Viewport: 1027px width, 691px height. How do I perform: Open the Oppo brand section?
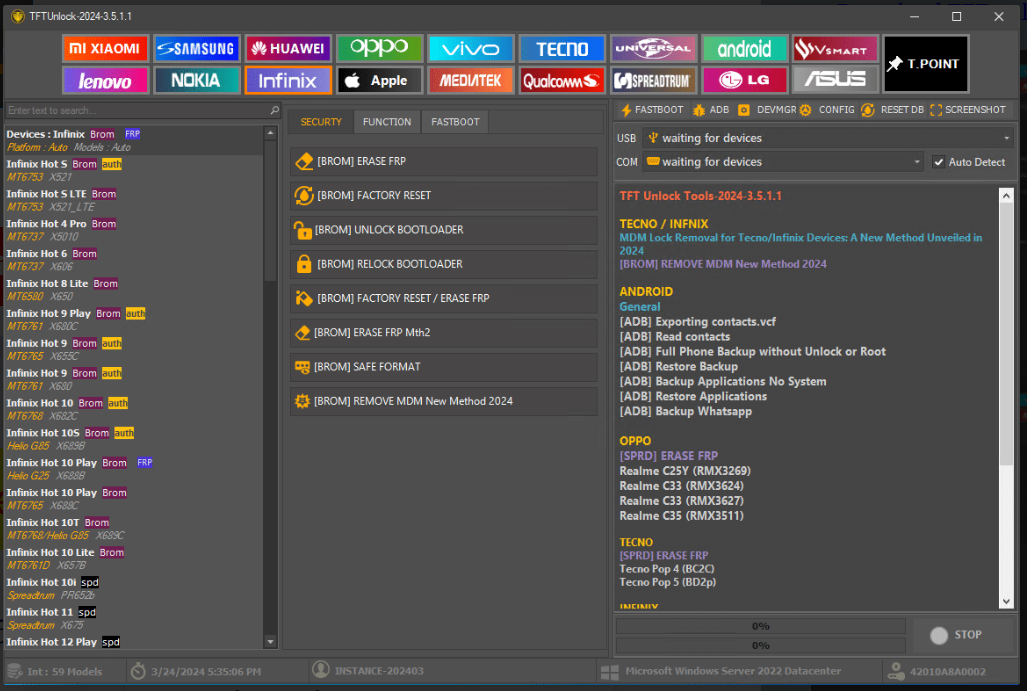pyautogui.click(x=379, y=48)
